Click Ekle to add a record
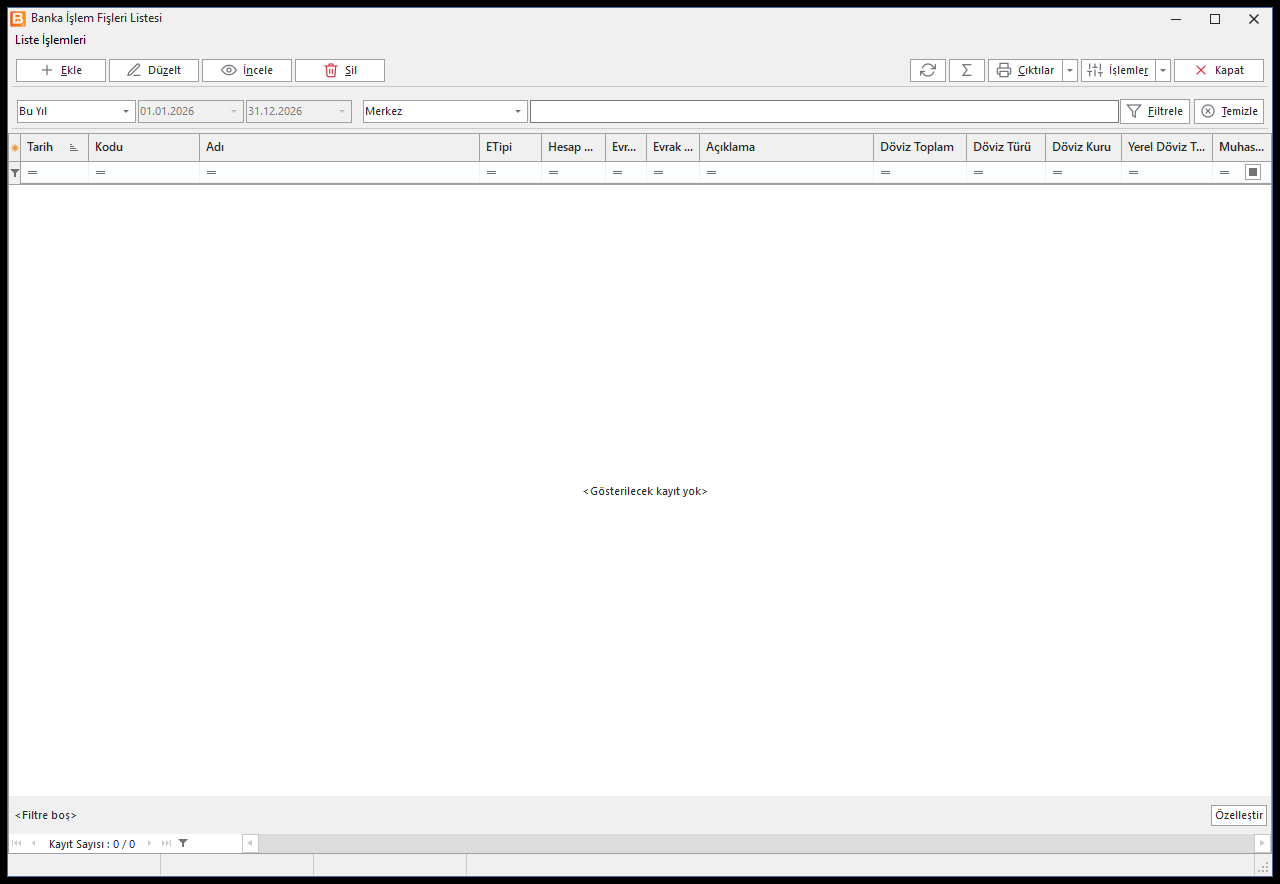Viewport: 1280px width, 884px height. coord(61,70)
